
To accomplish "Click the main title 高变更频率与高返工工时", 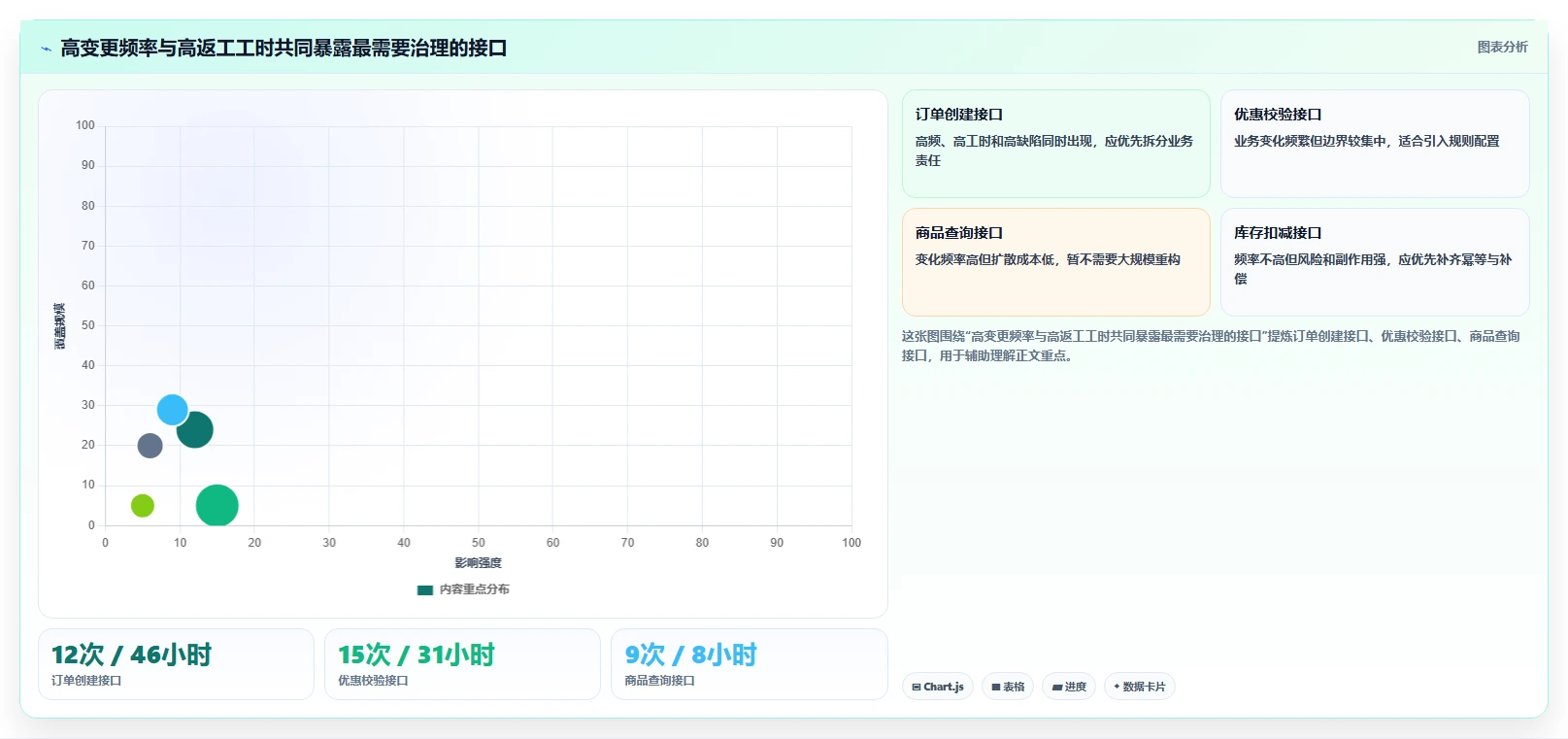I will [x=284, y=49].
